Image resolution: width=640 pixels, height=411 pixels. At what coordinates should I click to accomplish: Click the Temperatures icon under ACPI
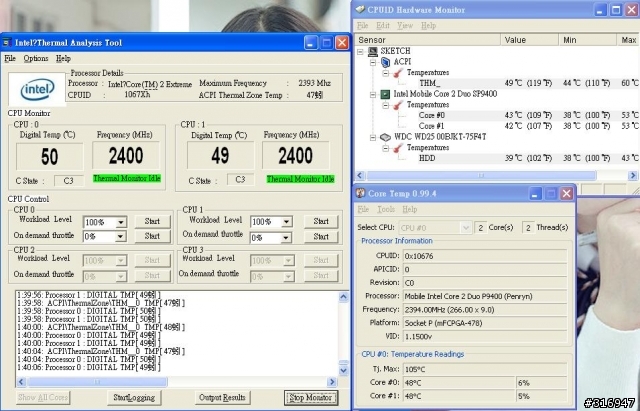[x=398, y=73]
